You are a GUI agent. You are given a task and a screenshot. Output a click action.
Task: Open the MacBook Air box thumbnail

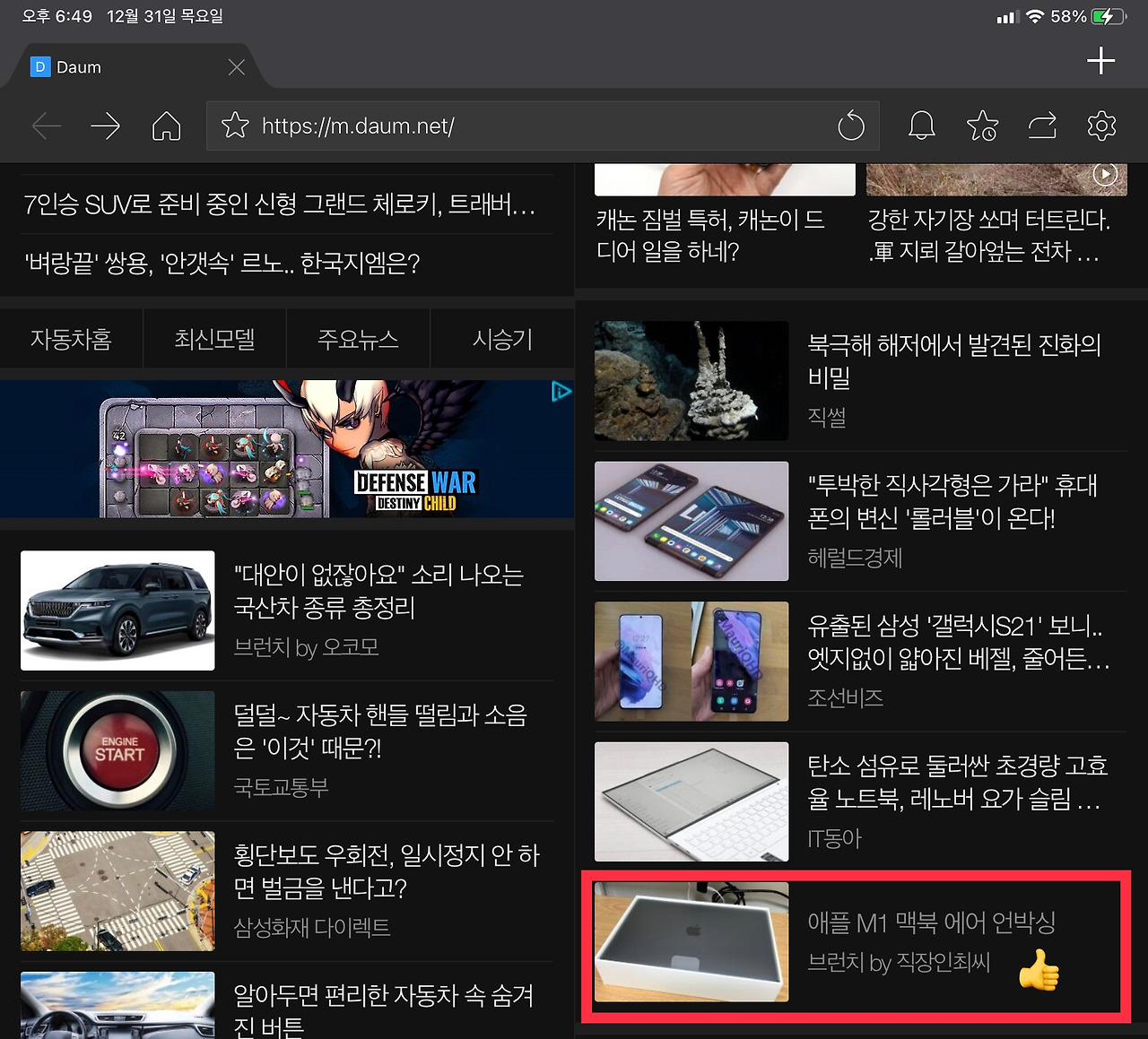691,942
